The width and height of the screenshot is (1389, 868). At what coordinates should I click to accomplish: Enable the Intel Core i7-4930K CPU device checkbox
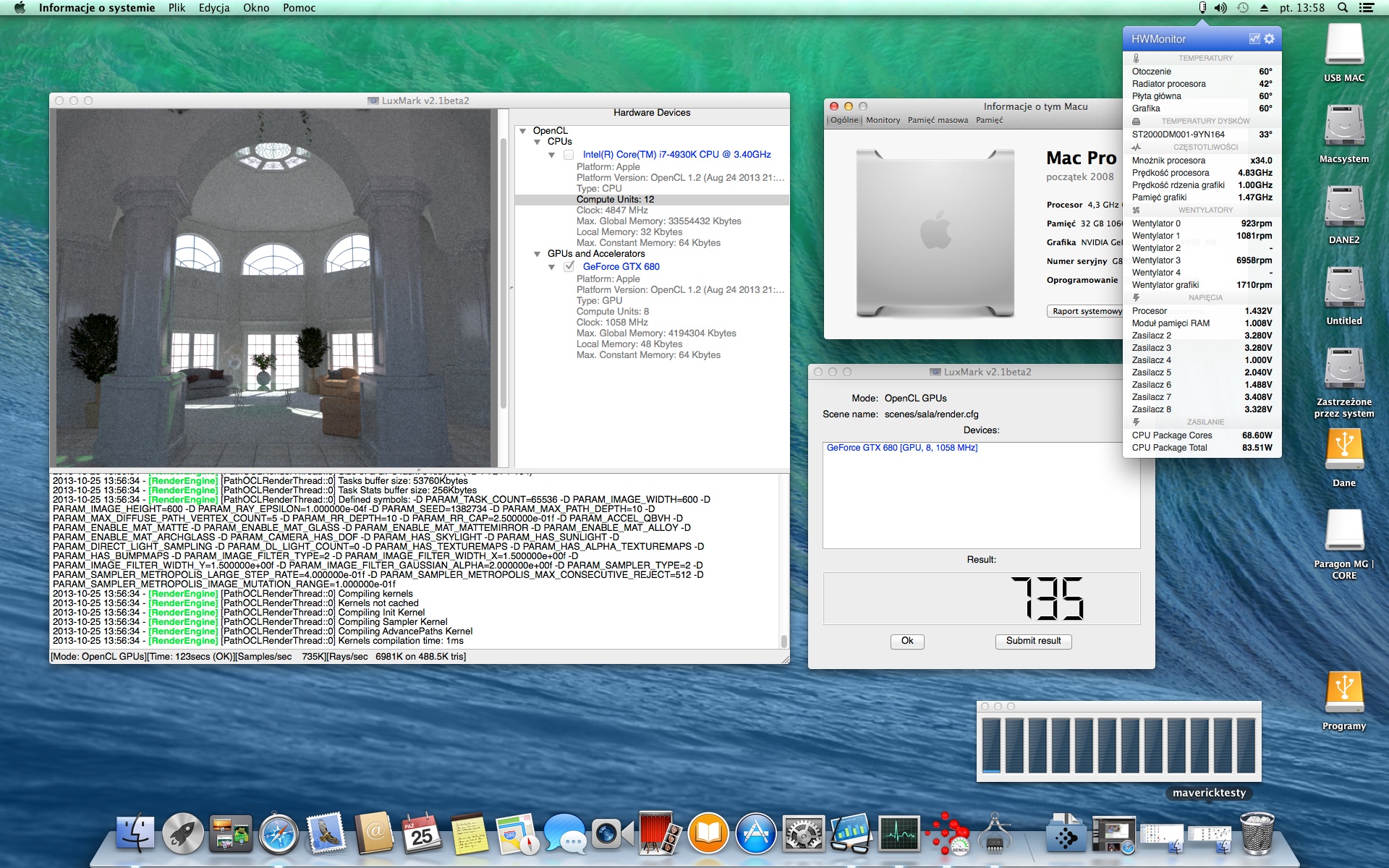point(569,155)
